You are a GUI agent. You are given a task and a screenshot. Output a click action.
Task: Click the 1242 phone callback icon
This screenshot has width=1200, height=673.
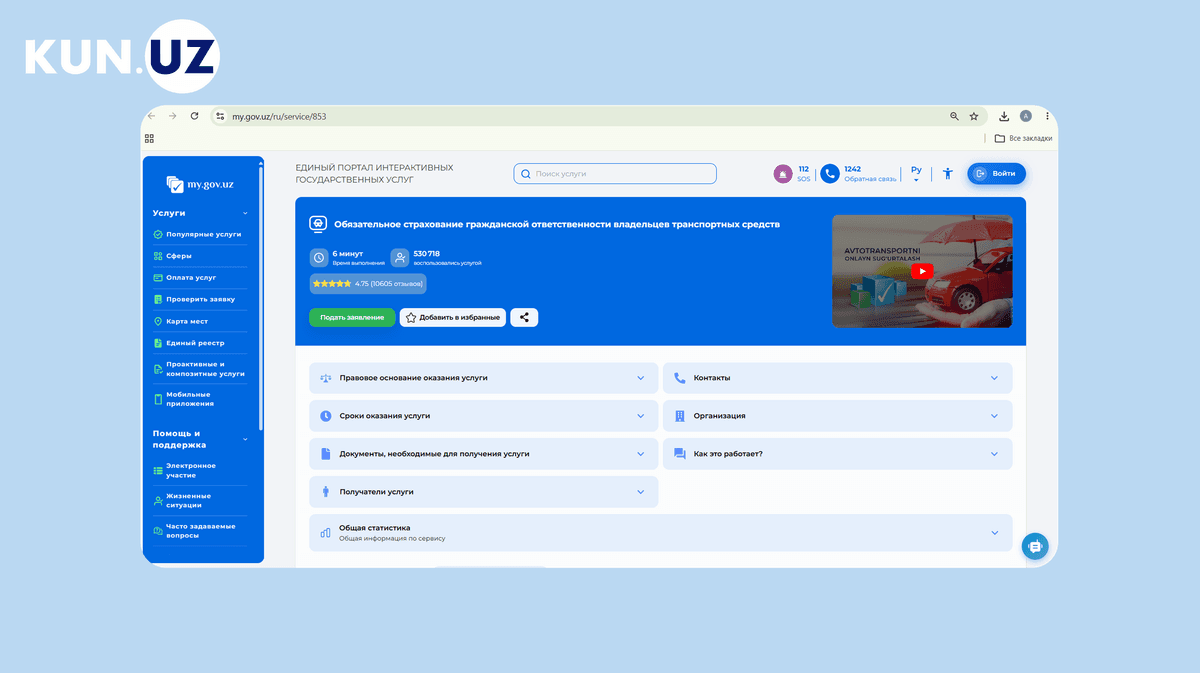(830, 174)
